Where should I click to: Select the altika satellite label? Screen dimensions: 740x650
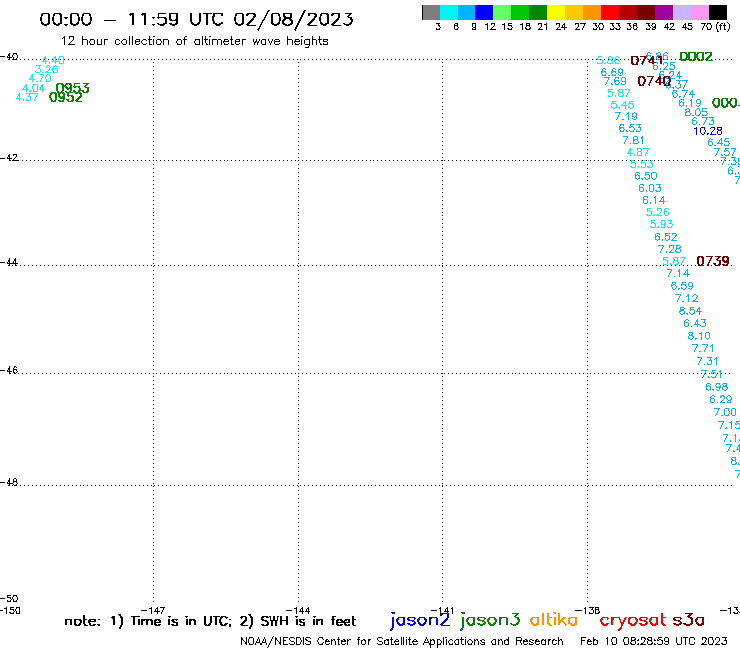point(554,620)
